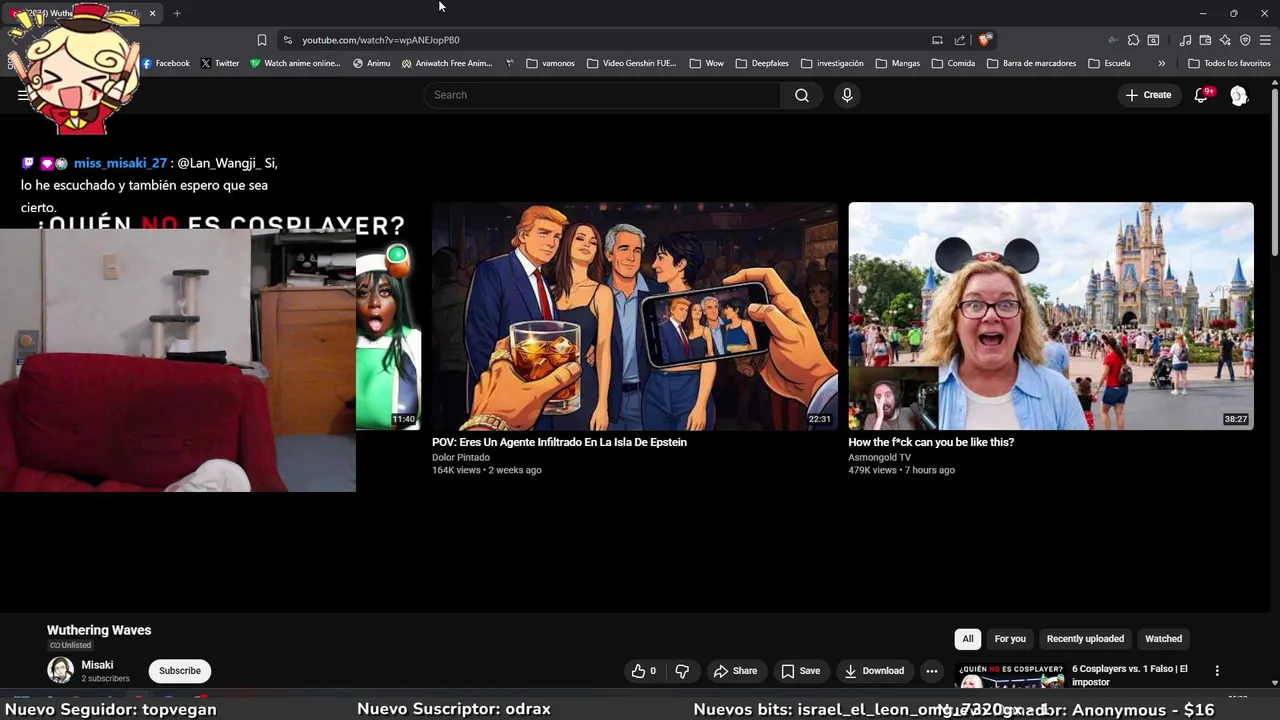This screenshot has height=720, width=1280.
Task: Select the All filter chip
Action: pyautogui.click(x=968, y=639)
